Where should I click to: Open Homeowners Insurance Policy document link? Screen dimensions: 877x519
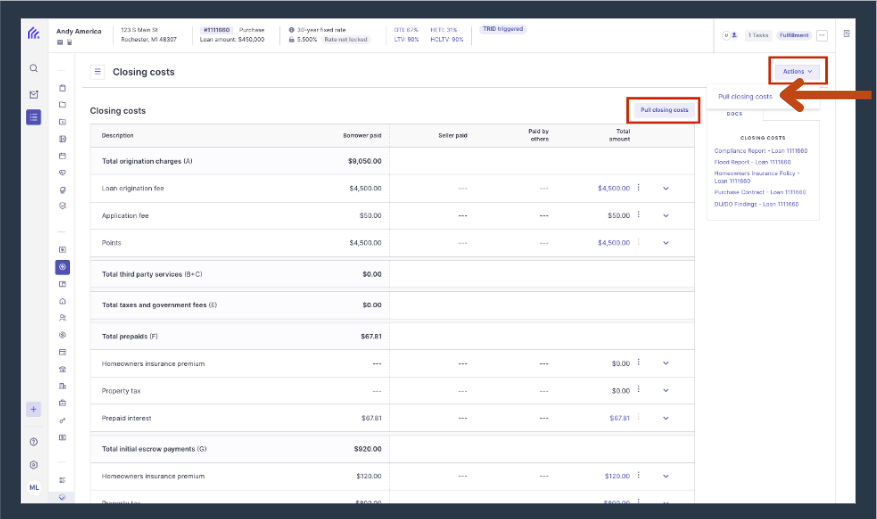(x=757, y=177)
